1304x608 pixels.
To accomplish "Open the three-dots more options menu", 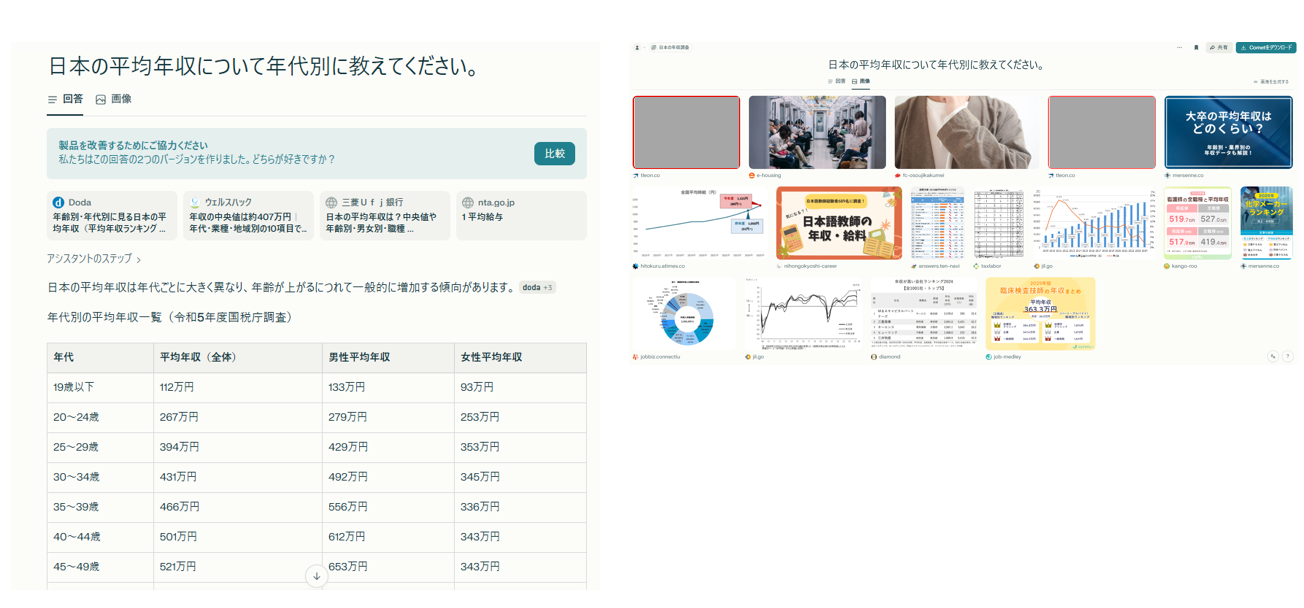I will (x=1179, y=47).
